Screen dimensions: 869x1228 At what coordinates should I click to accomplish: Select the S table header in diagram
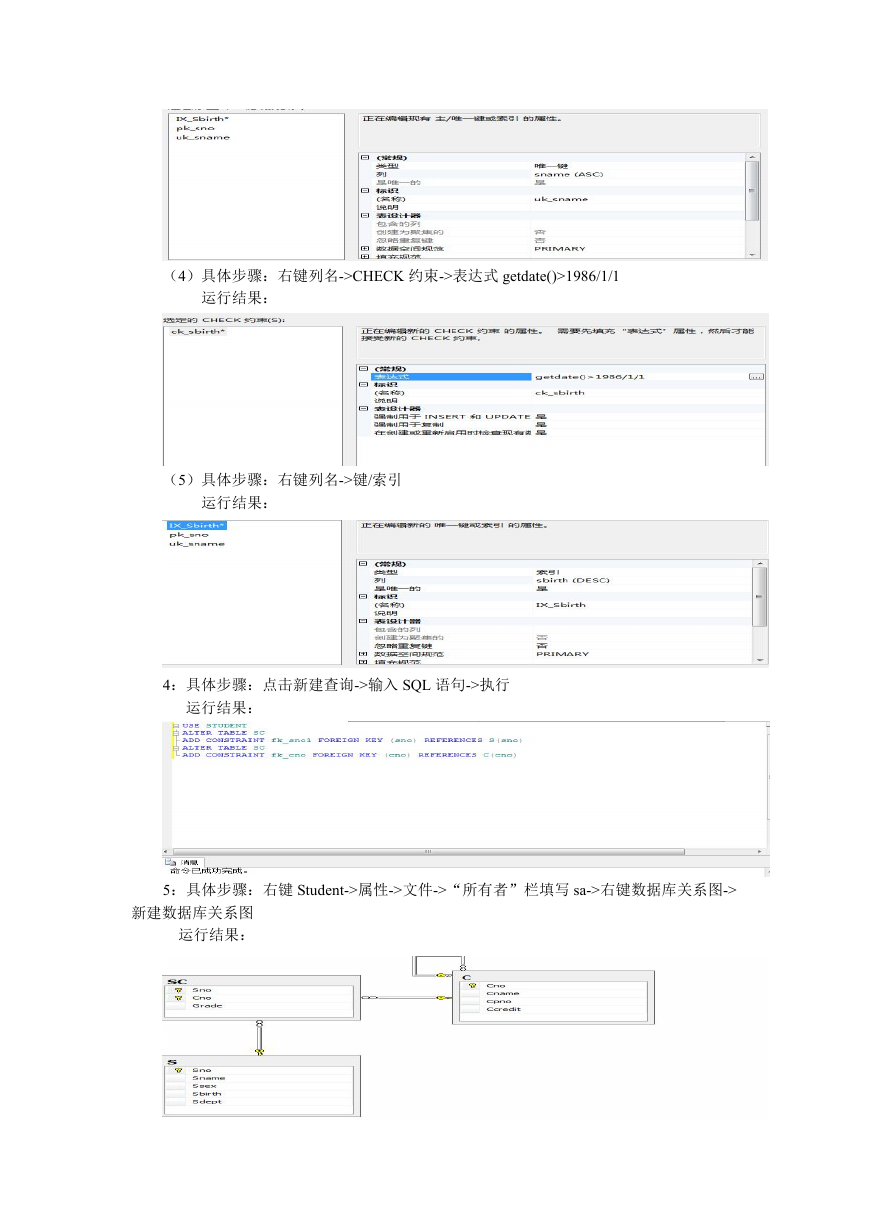262,1062
